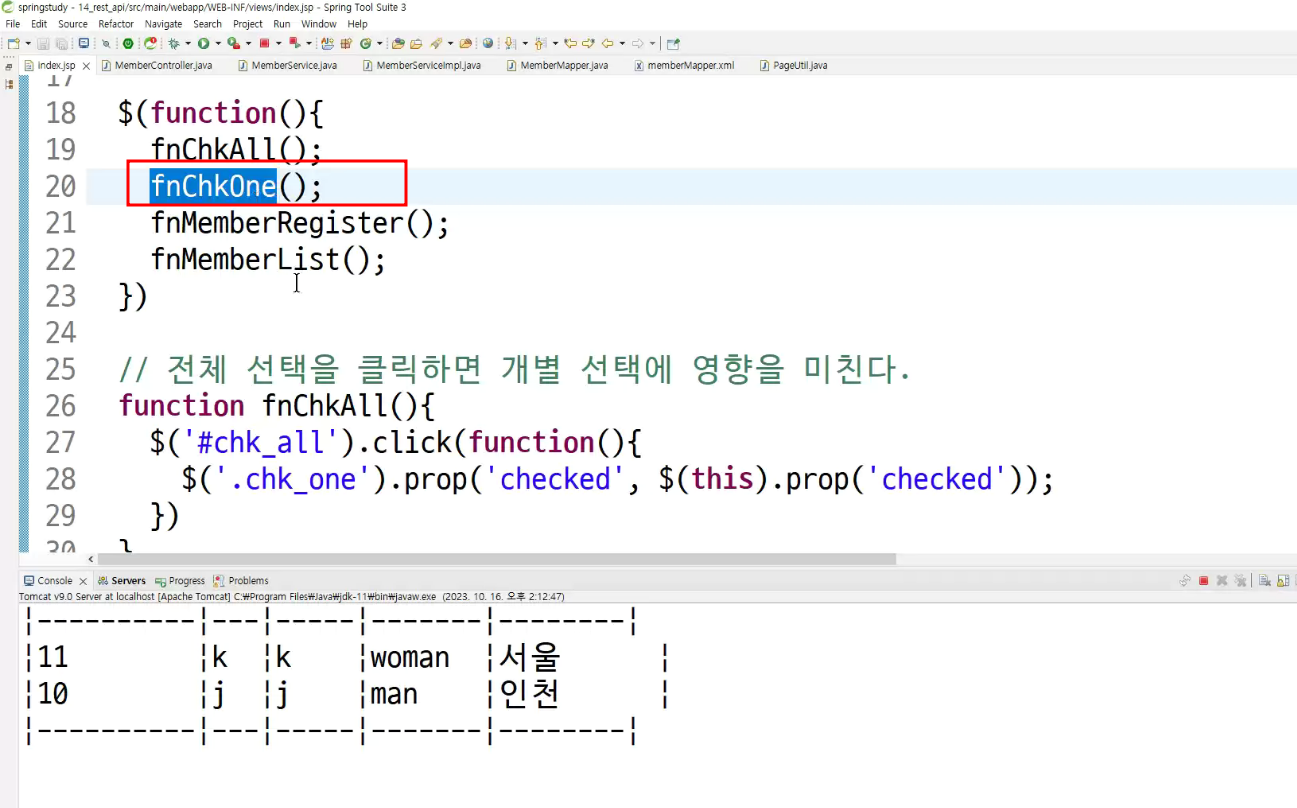The image size is (1297, 808).
Task: Open the Source menu
Action: (73, 24)
